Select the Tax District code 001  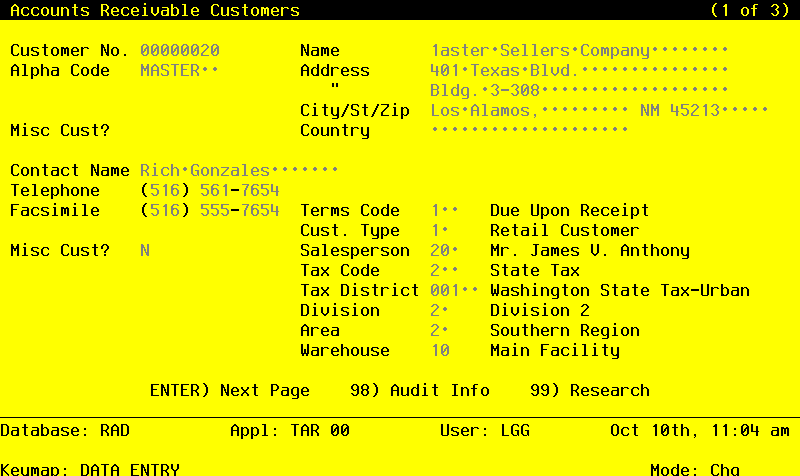(455, 290)
